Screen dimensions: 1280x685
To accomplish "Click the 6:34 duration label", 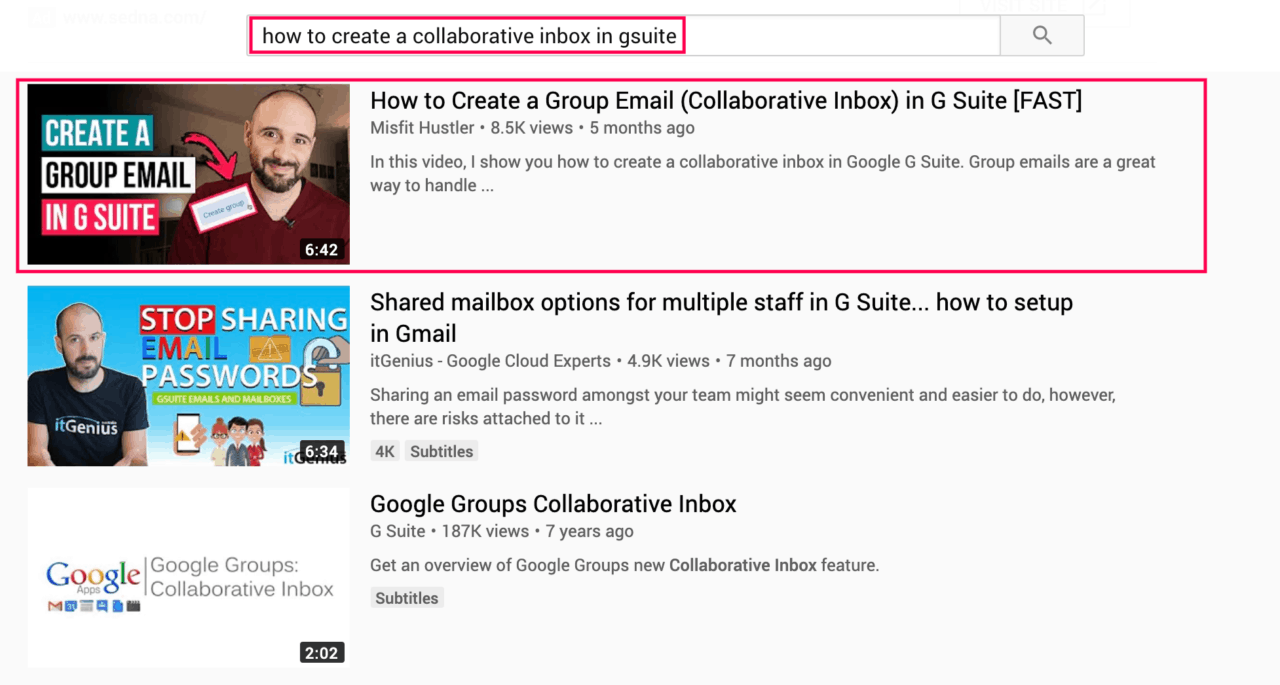I will tap(321, 452).
